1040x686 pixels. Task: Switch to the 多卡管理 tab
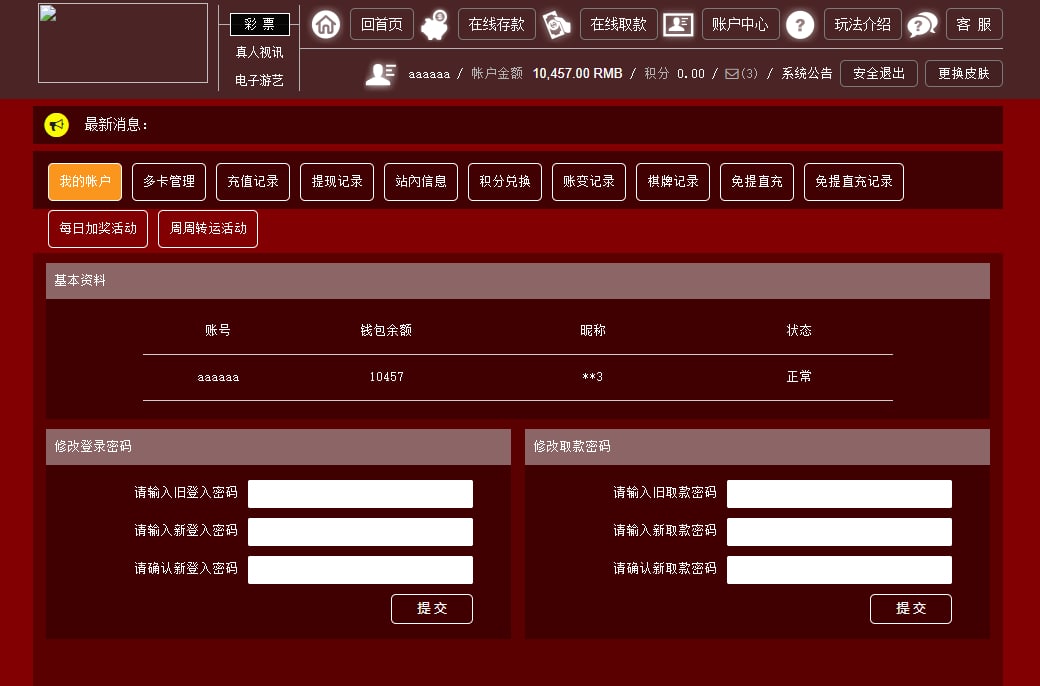point(169,182)
